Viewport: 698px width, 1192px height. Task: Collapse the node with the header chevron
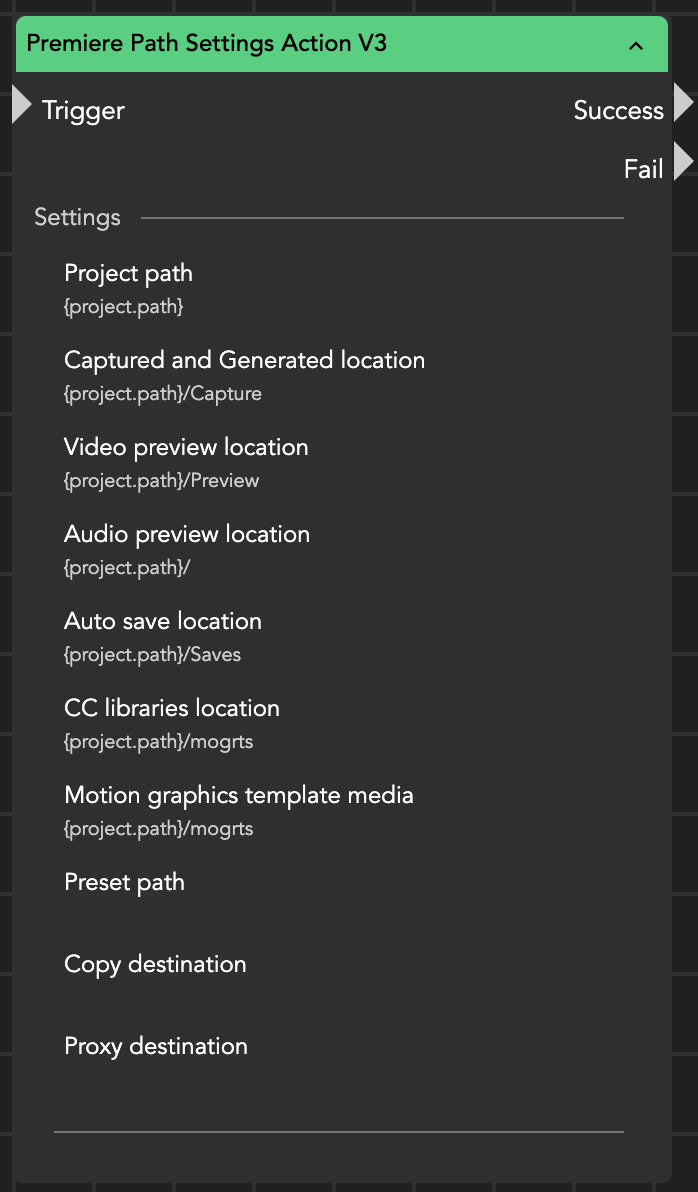pos(636,45)
